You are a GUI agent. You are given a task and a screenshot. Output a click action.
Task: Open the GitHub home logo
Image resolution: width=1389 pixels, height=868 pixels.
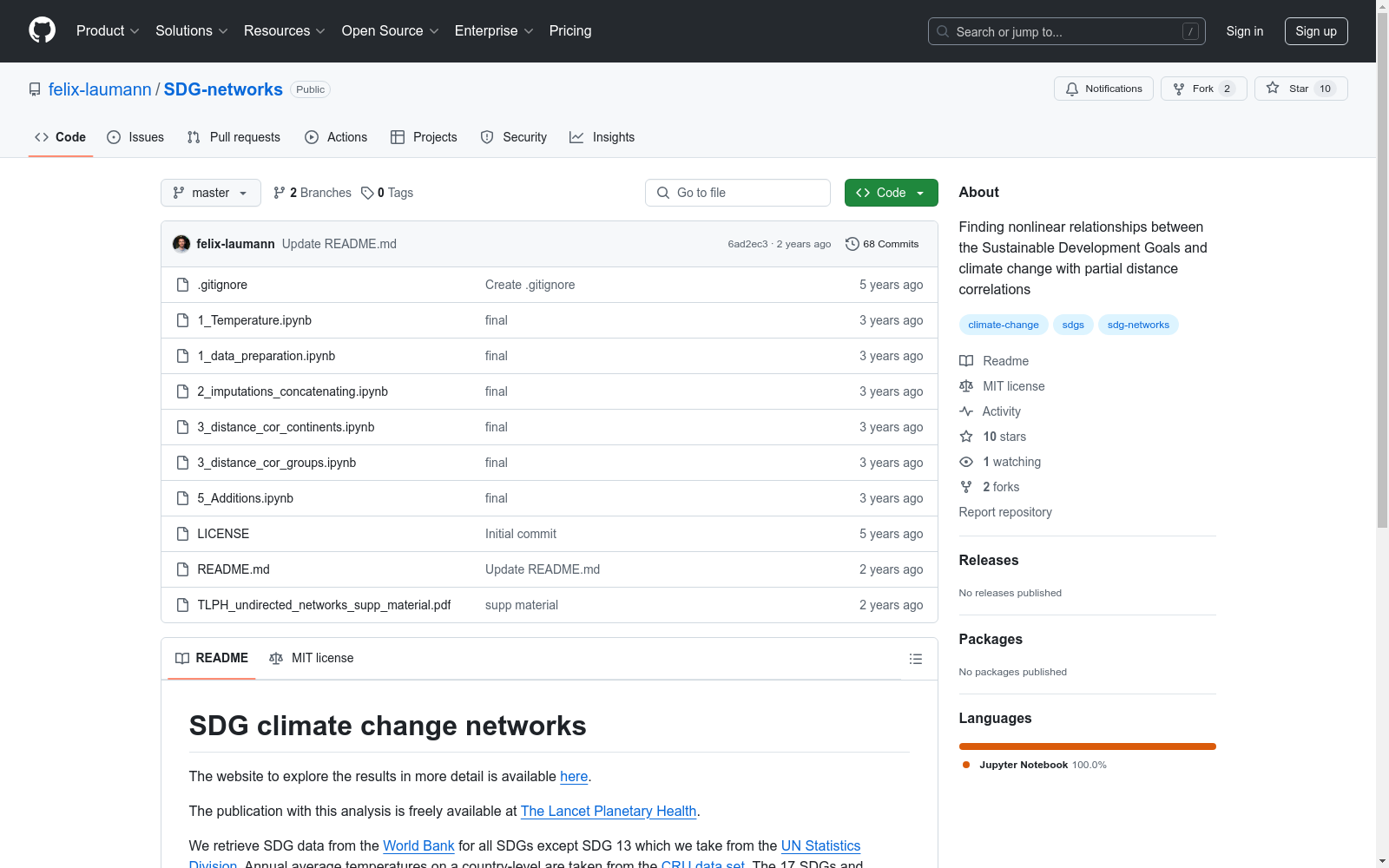coord(42,30)
